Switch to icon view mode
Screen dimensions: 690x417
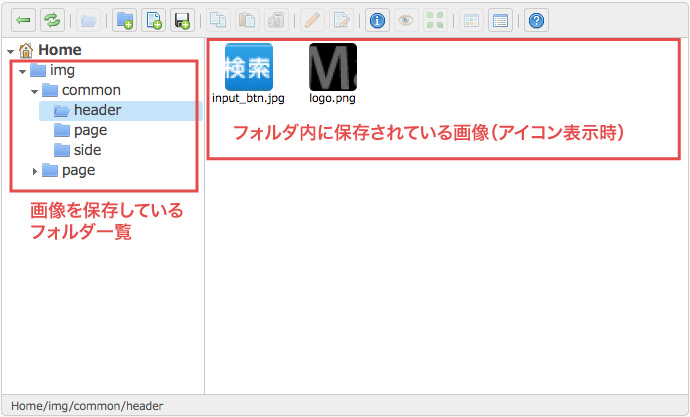coord(470,20)
